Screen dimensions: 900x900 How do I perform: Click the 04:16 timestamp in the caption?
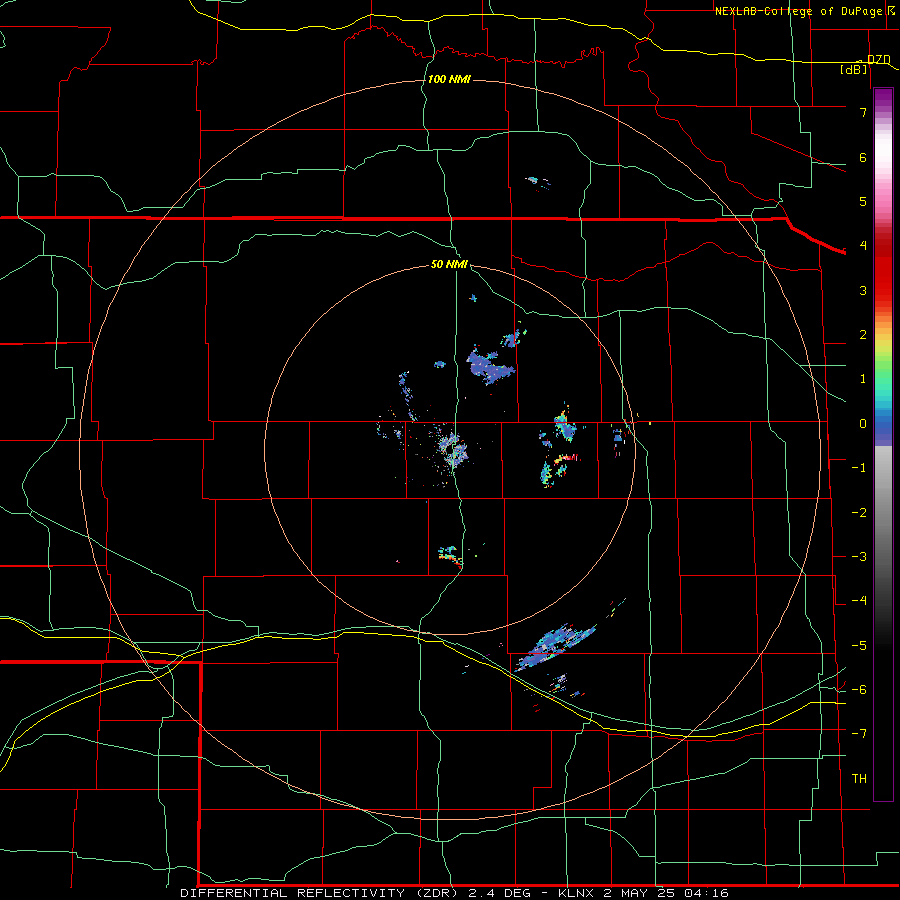pyautogui.click(x=706, y=893)
